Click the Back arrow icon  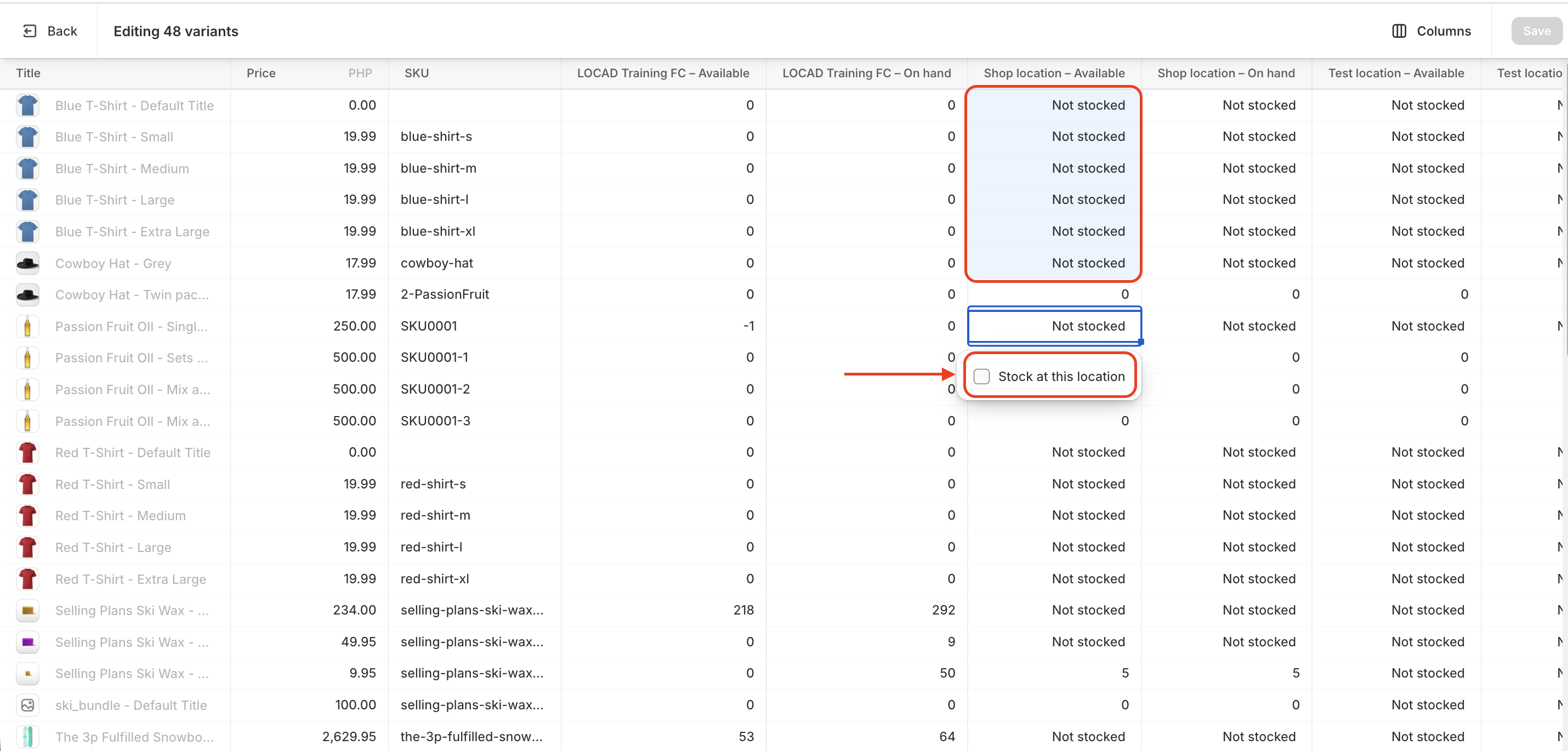click(29, 31)
